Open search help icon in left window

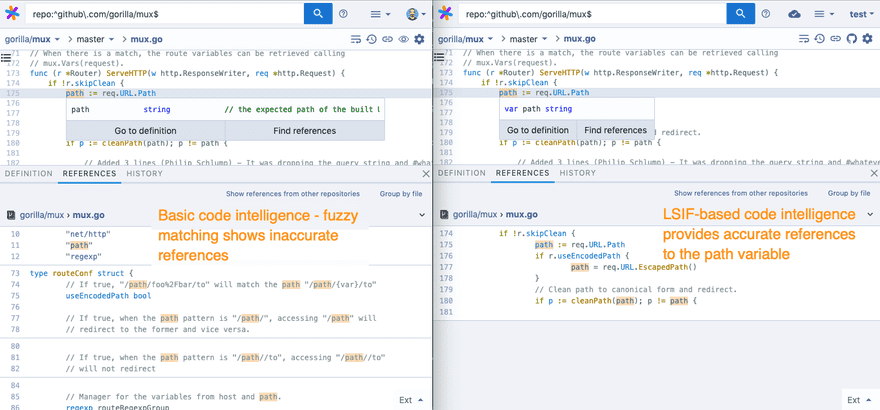tap(343, 14)
